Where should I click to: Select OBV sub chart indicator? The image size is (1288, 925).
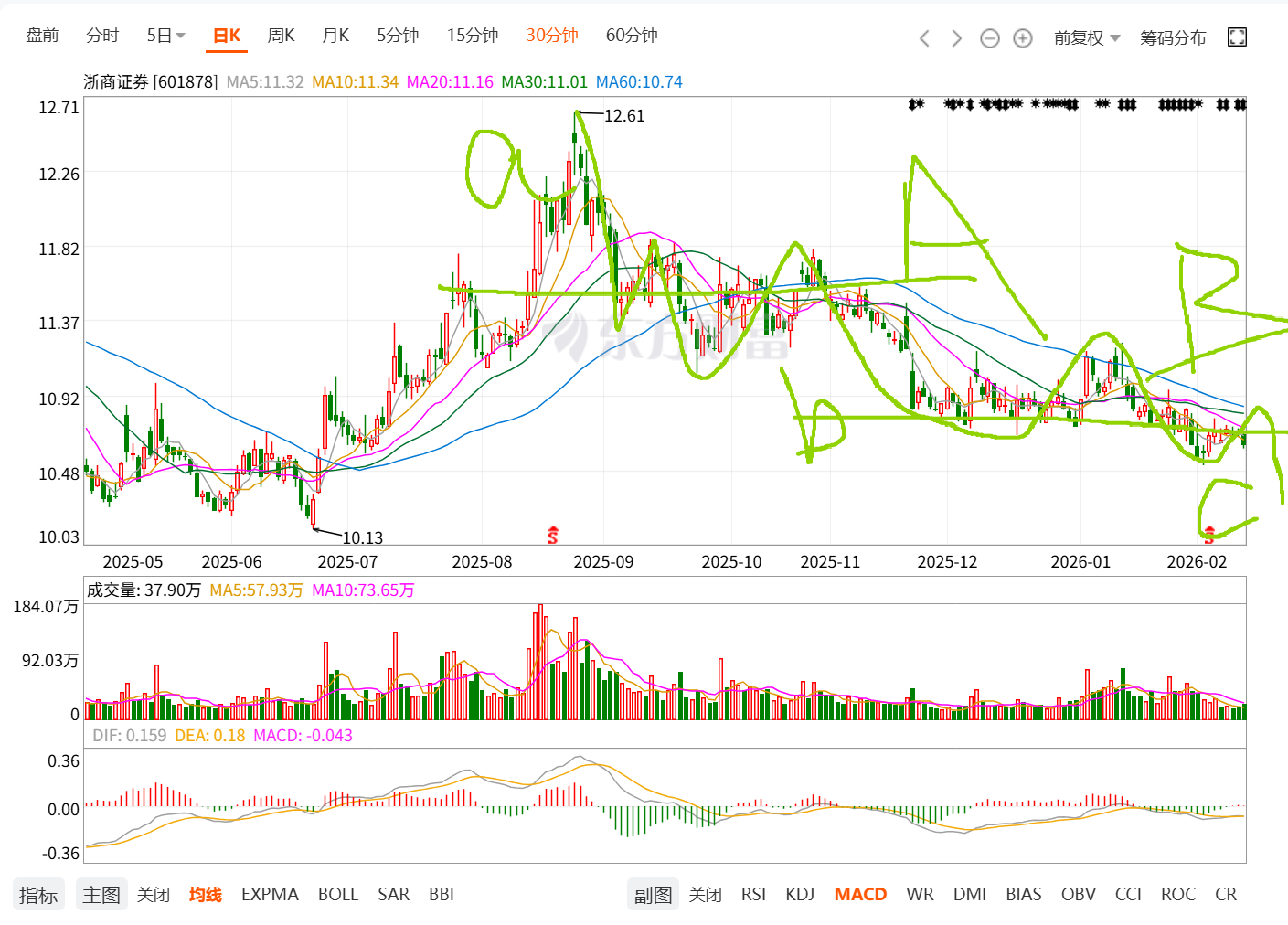pyautogui.click(x=1079, y=895)
